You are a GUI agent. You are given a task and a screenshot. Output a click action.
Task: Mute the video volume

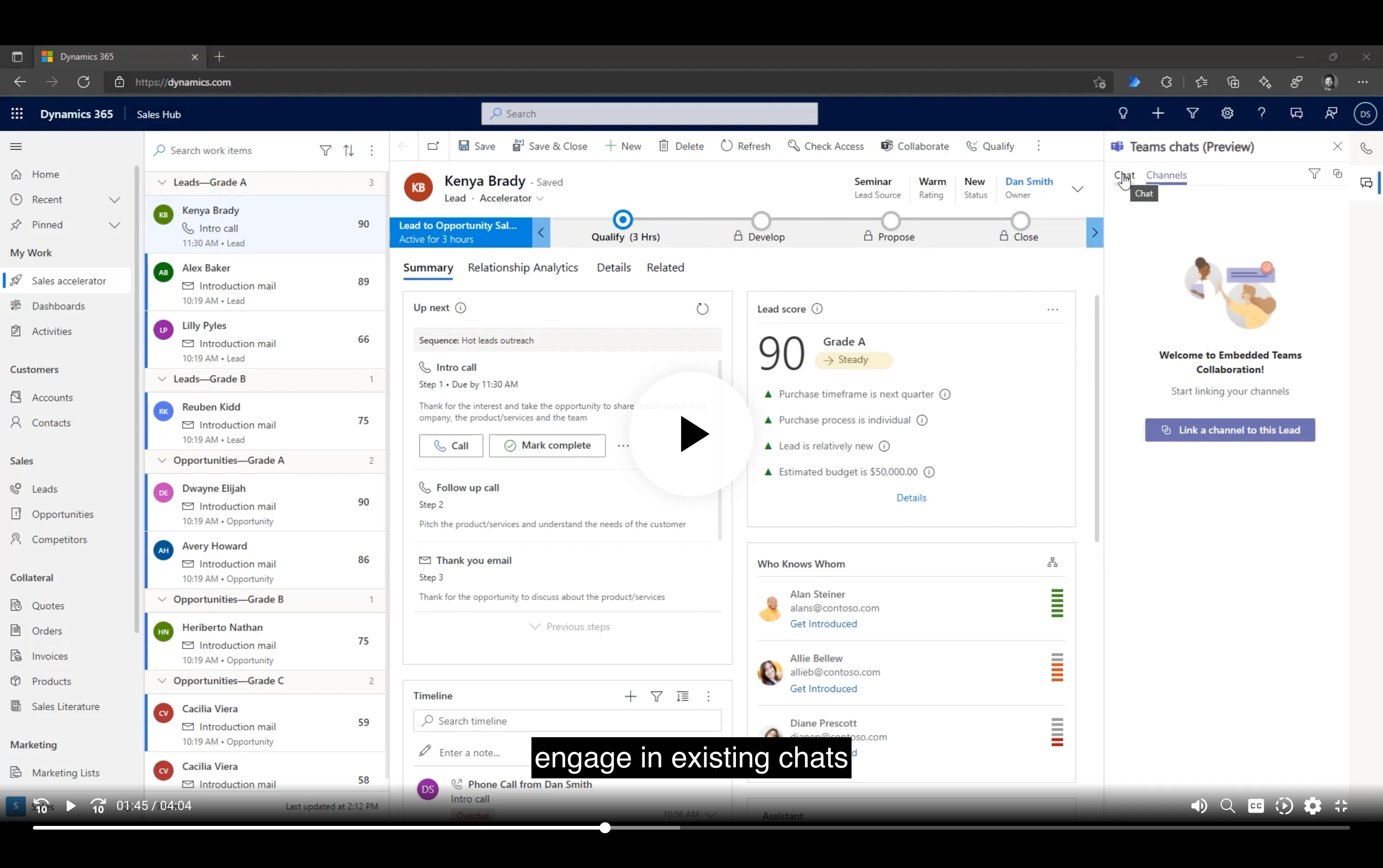coord(1199,806)
